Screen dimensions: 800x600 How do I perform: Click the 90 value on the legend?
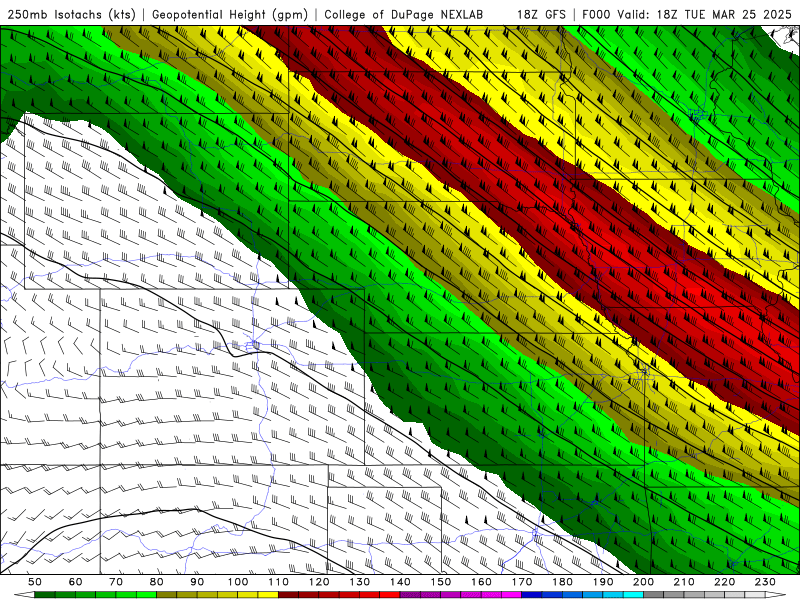click(x=197, y=582)
